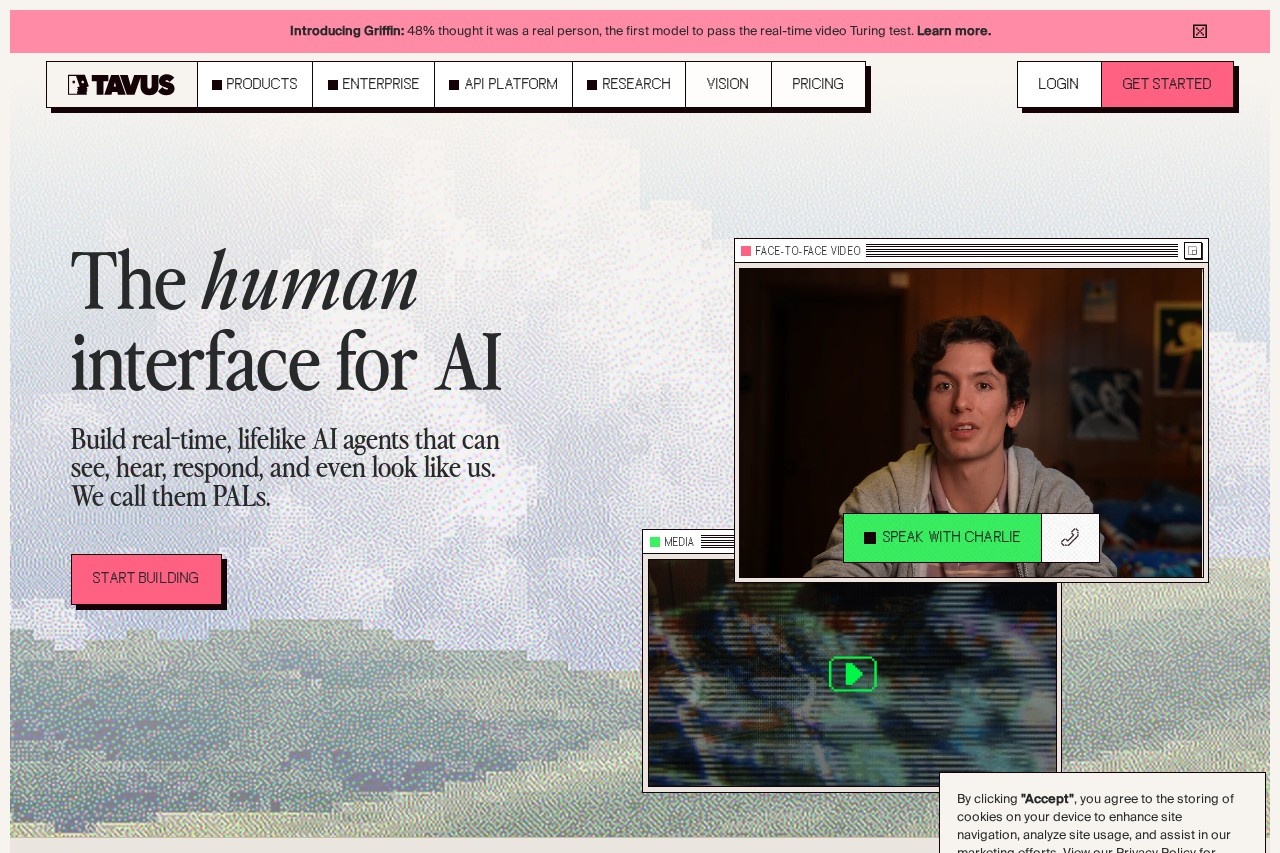The image size is (1280, 853).
Task: Click the phone call icon beside Speak with Charlie
Action: point(1070,538)
